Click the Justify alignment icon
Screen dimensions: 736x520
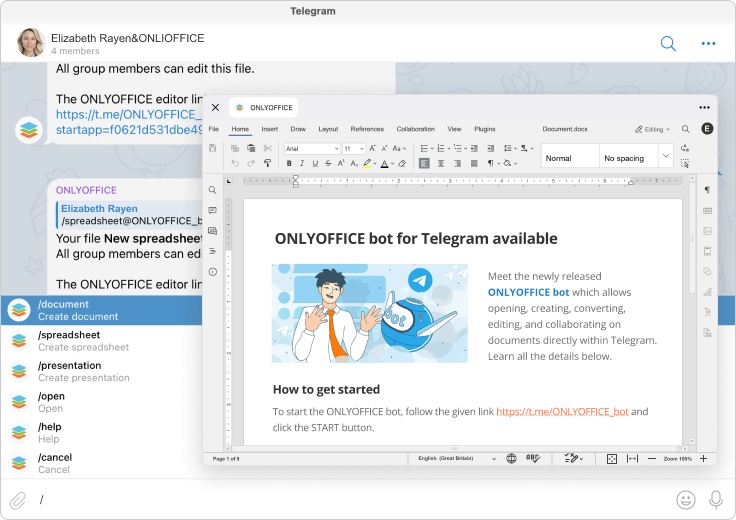tap(474, 163)
